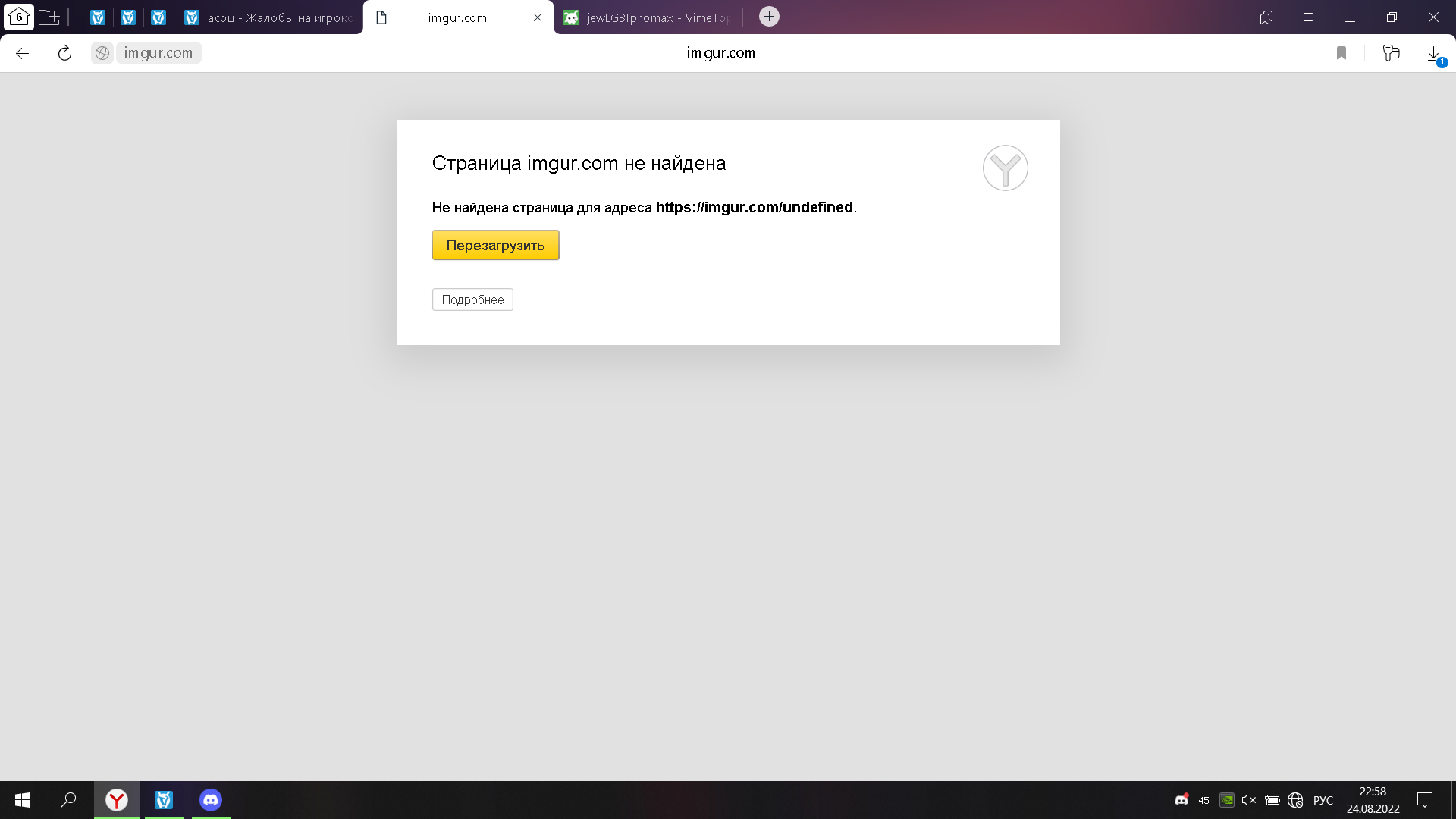Open Discord from the Windows taskbar
Screen dimensions: 1456x819
point(211,800)
